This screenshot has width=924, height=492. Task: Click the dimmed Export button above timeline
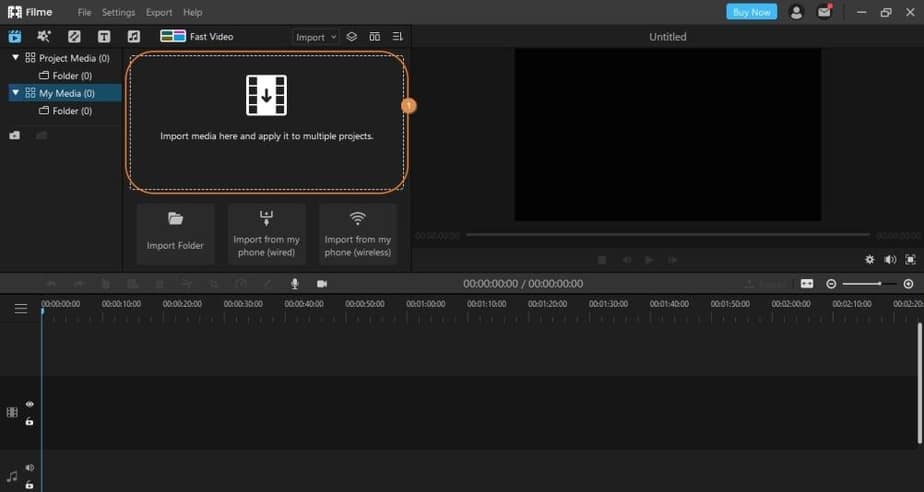(x=765, y=284)
